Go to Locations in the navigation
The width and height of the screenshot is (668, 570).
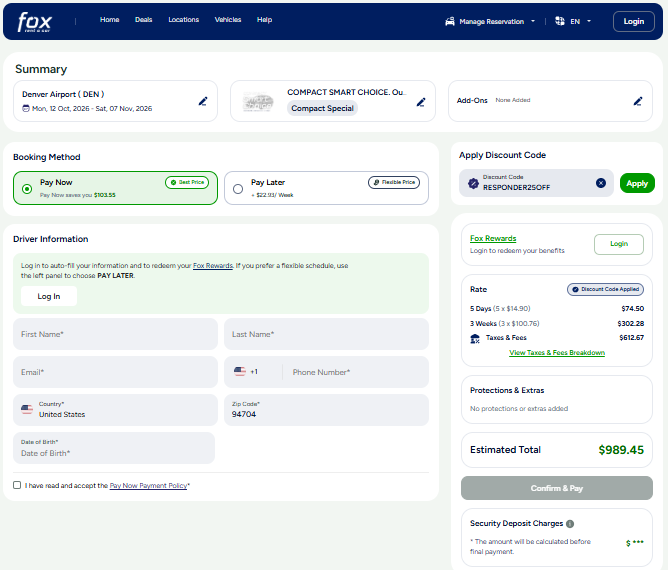tap(184, 20)
